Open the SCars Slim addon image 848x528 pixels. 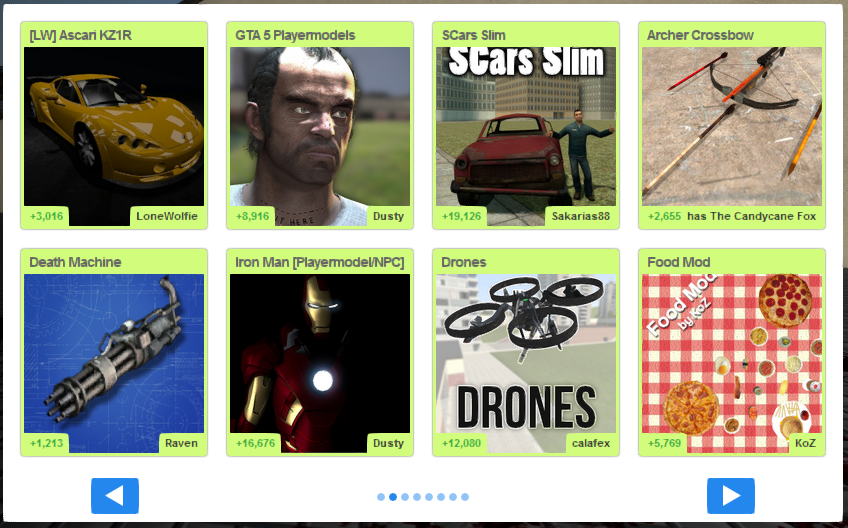526,136
